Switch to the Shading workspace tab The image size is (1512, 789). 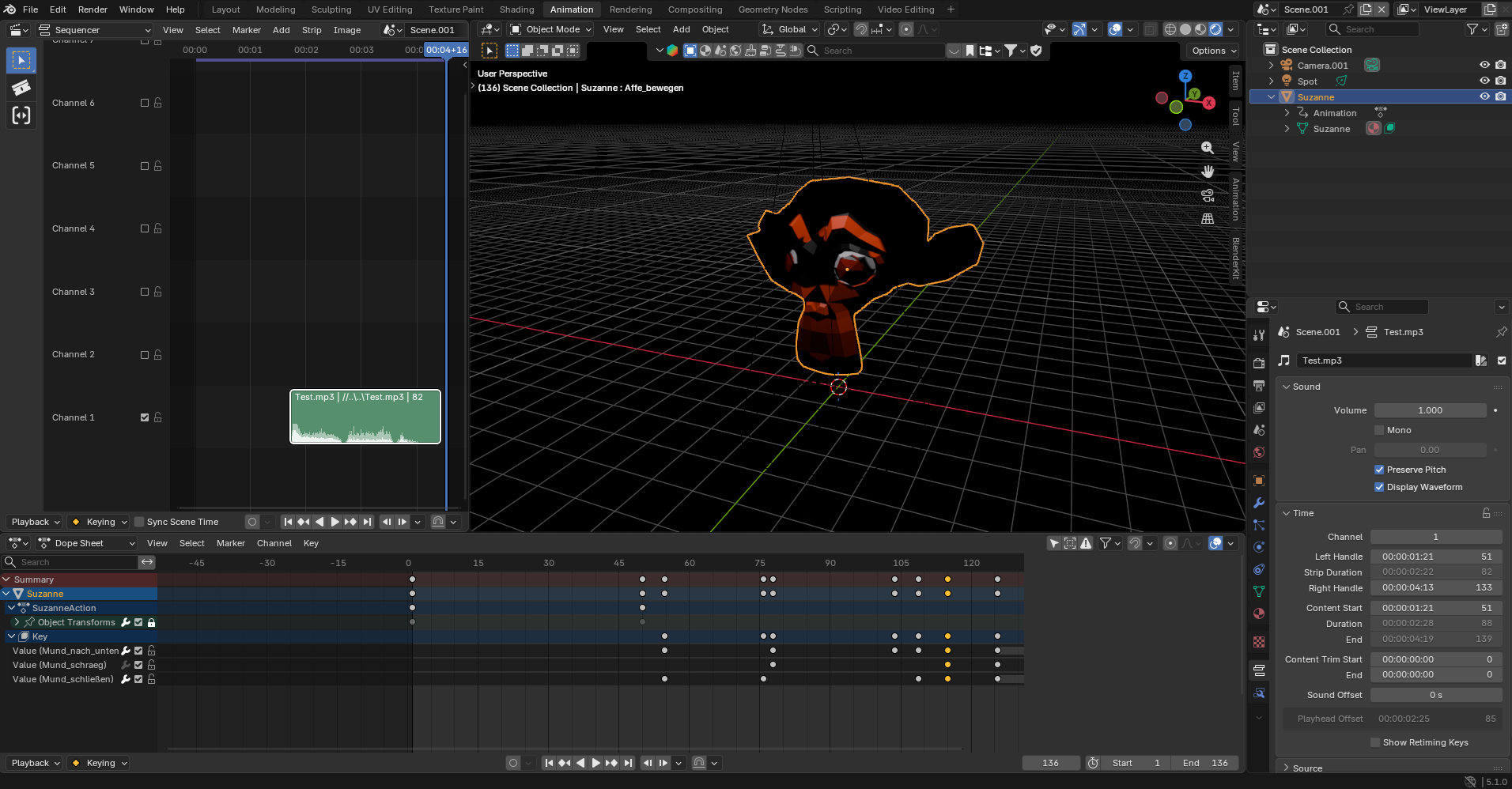coord(516,9)
